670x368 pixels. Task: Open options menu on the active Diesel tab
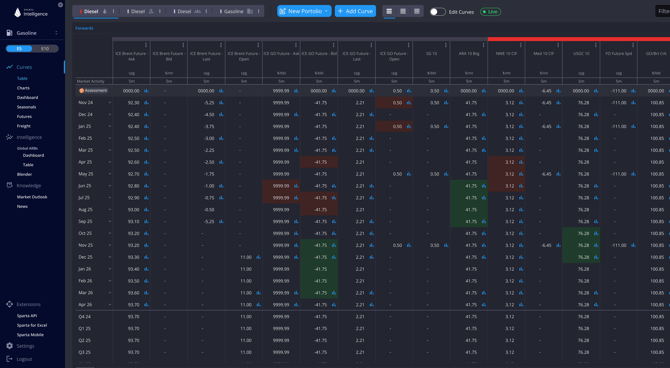(113, 12)
